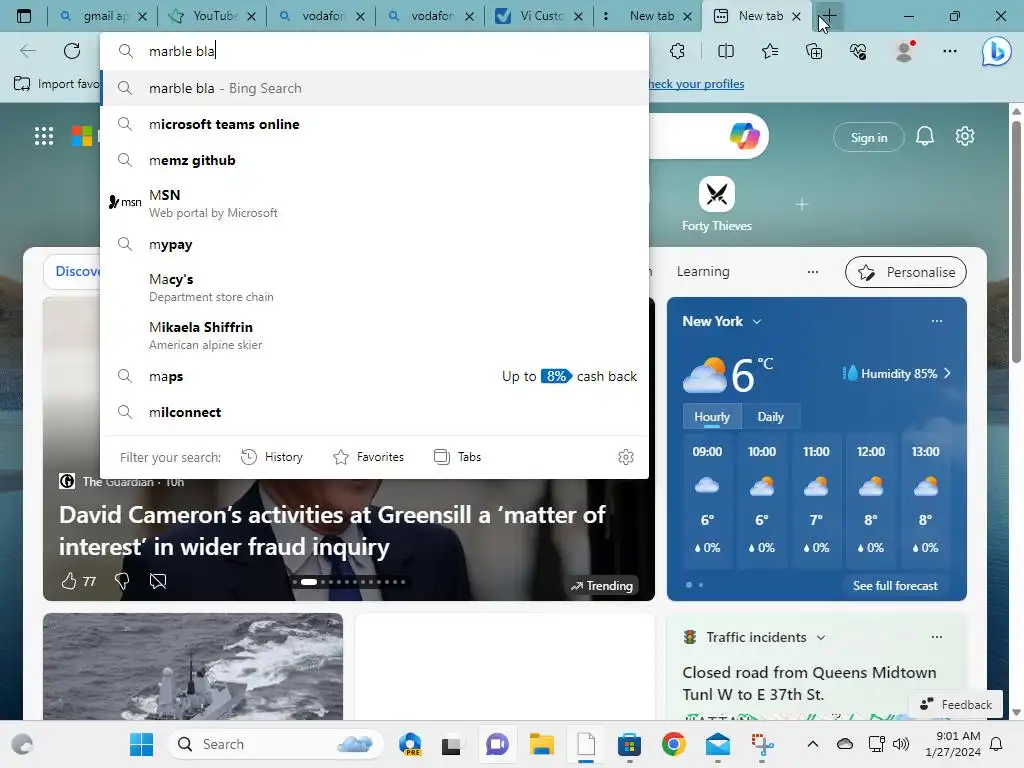Dislike the David Cameron article

(x=122, y=581)
